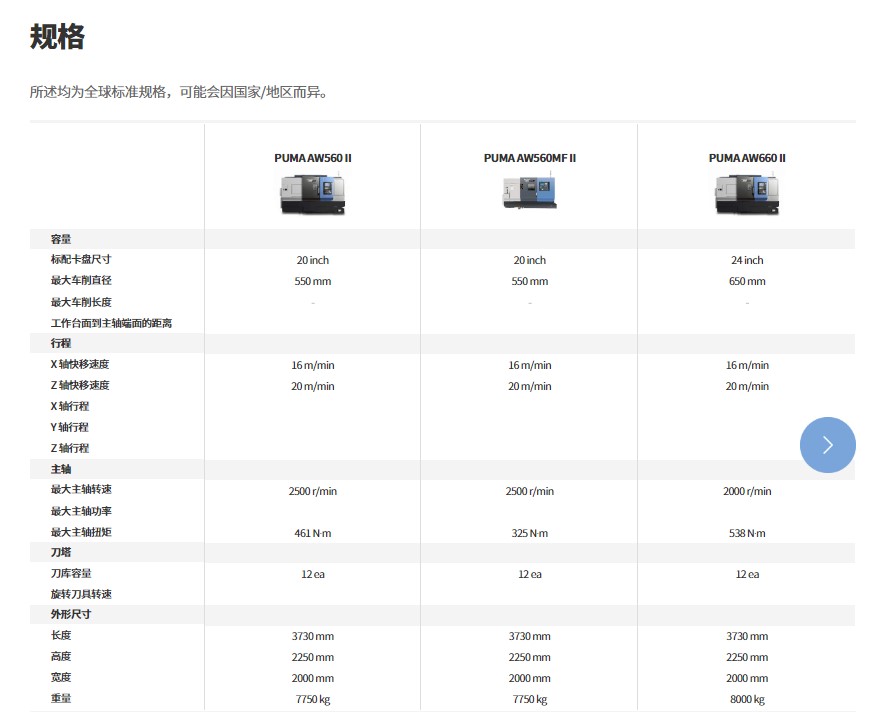Select the 主轴 section header row

(x=442, y=469)
